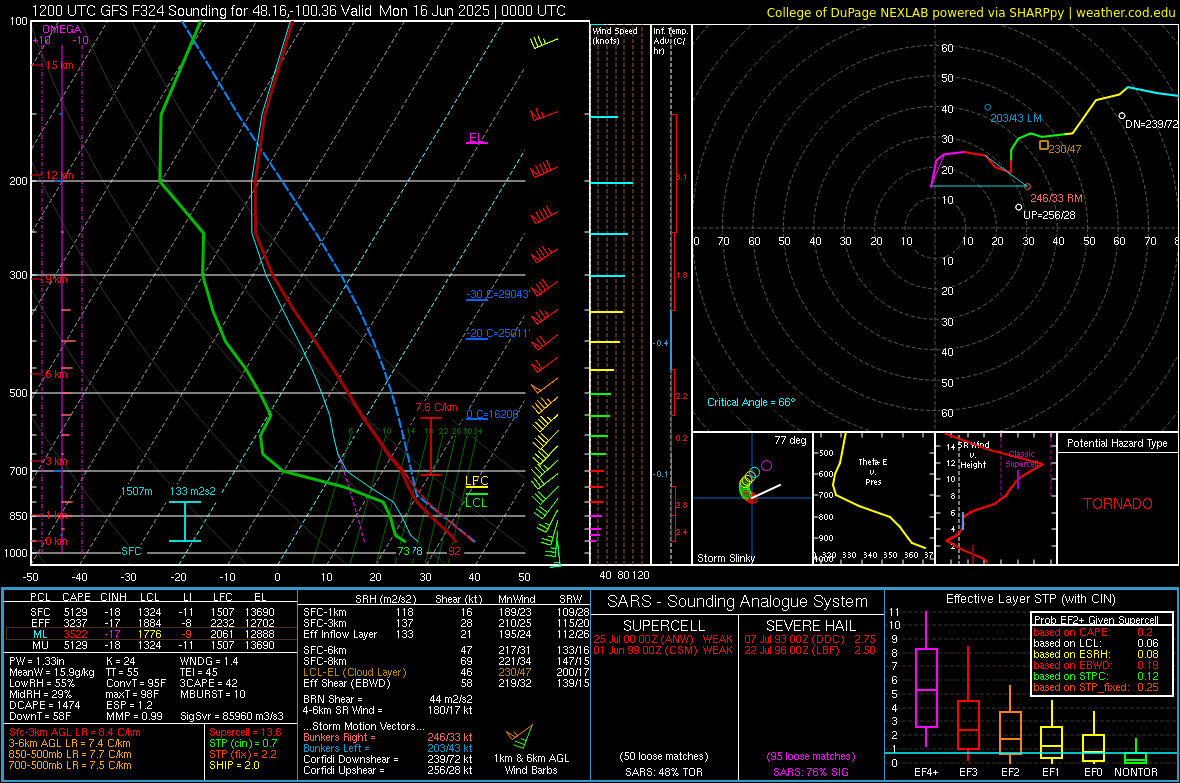1180x783 pixels.
Task: Select the EFF parcel row in table
Action: tap(150, 623)
